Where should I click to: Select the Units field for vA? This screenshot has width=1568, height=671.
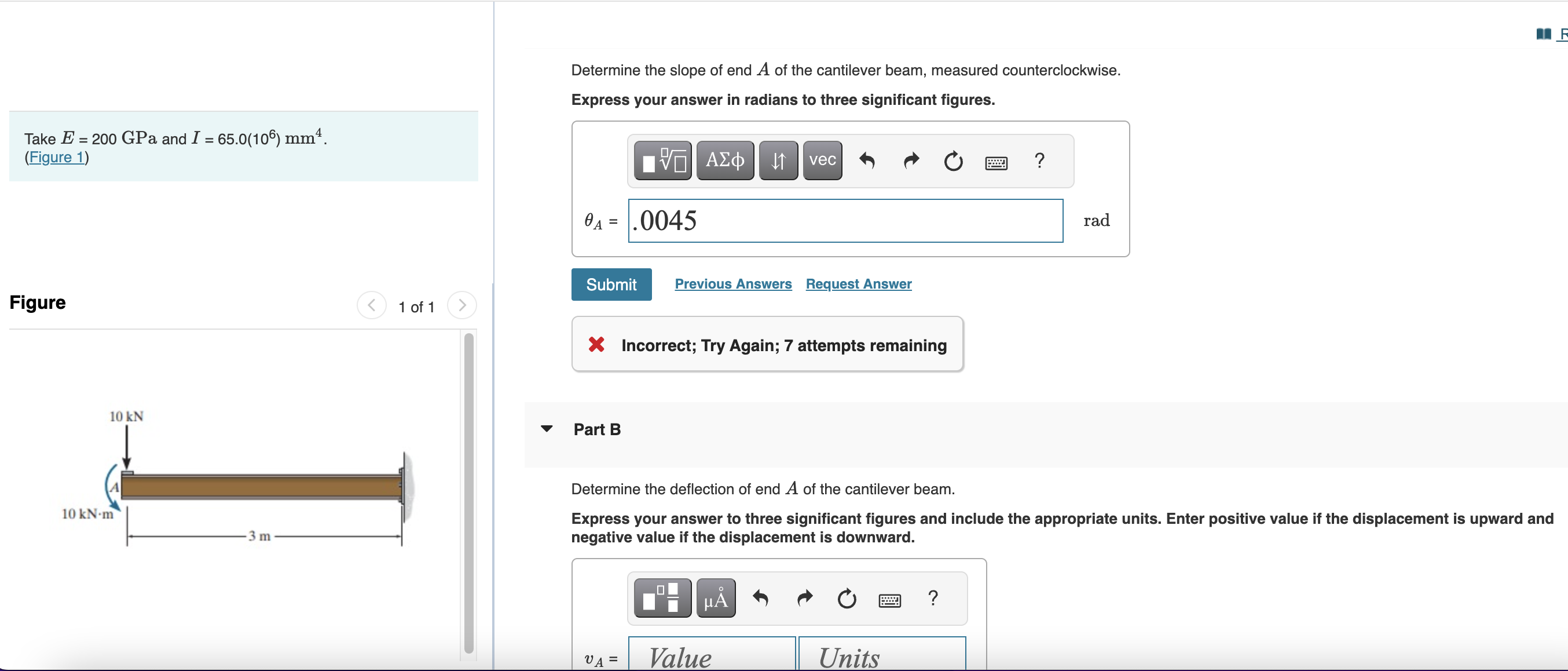(x=882, y=657)
